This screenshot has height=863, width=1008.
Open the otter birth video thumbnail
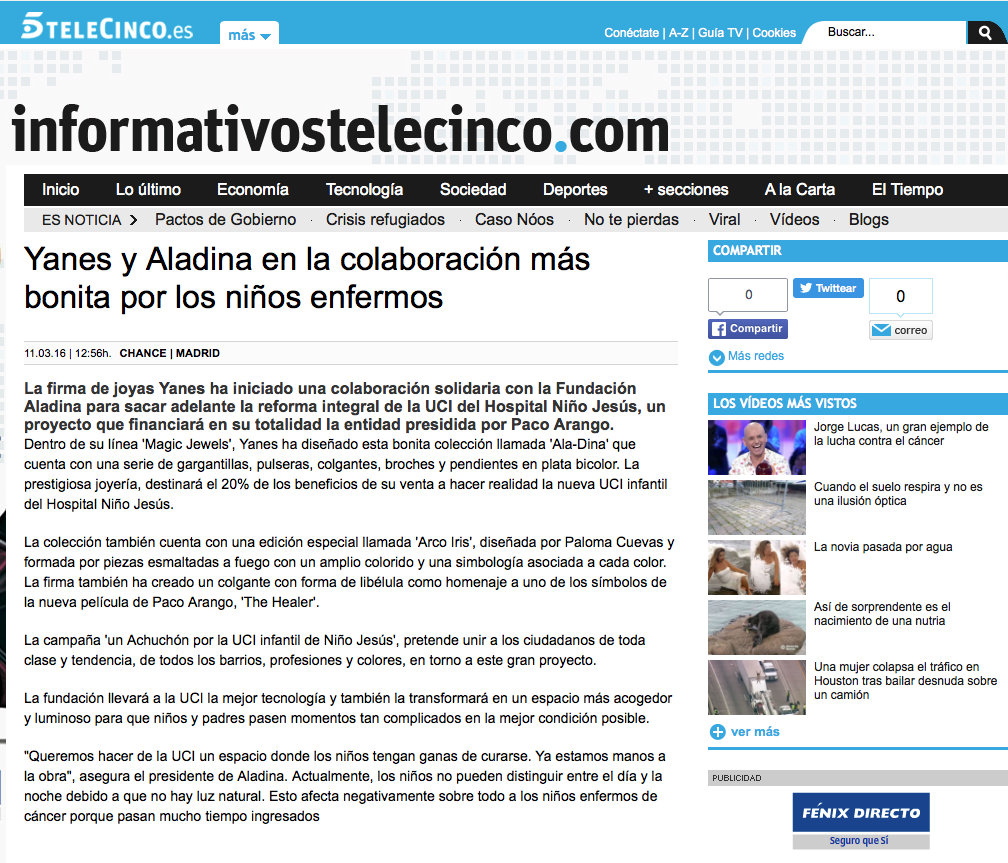point(756,627)
